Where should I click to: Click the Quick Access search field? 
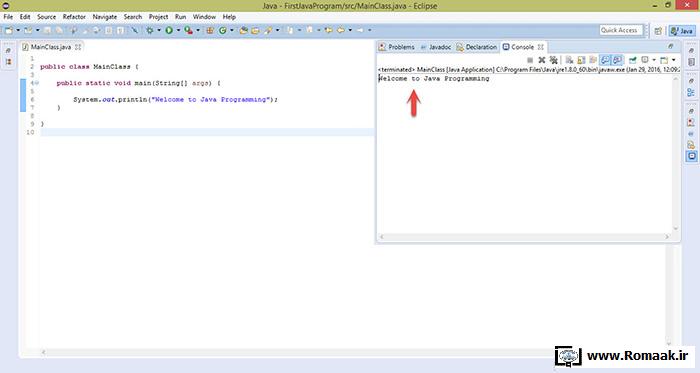coord(621,30)
